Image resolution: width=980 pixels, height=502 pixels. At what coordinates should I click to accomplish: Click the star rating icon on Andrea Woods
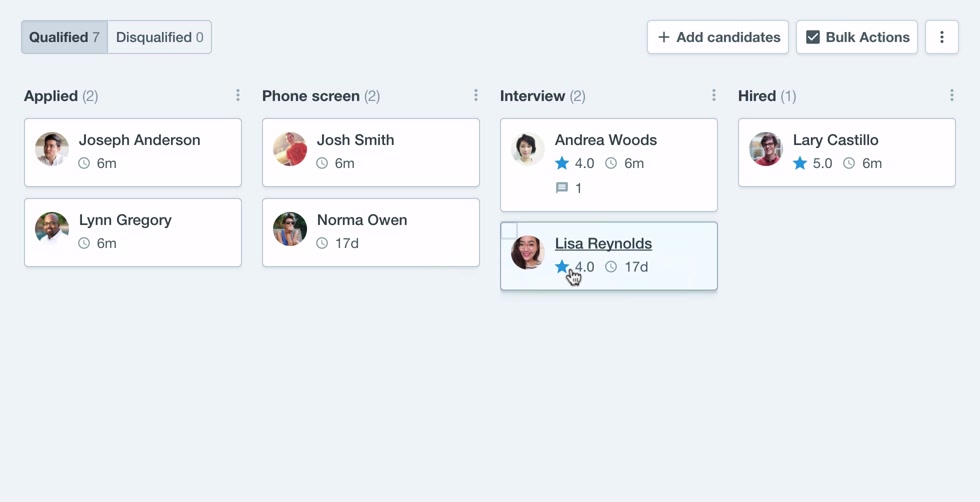click(x=562, y=163)
